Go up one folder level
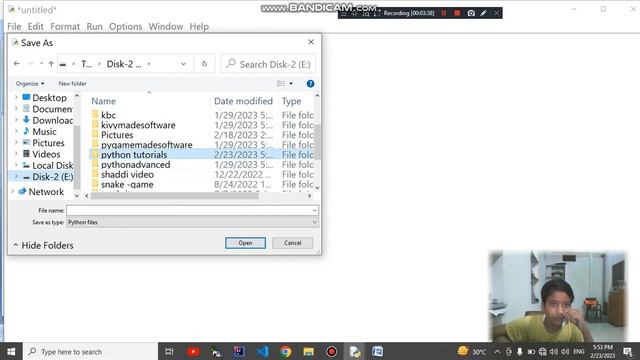Screen dimensions: 640x360 pos(51,64)
